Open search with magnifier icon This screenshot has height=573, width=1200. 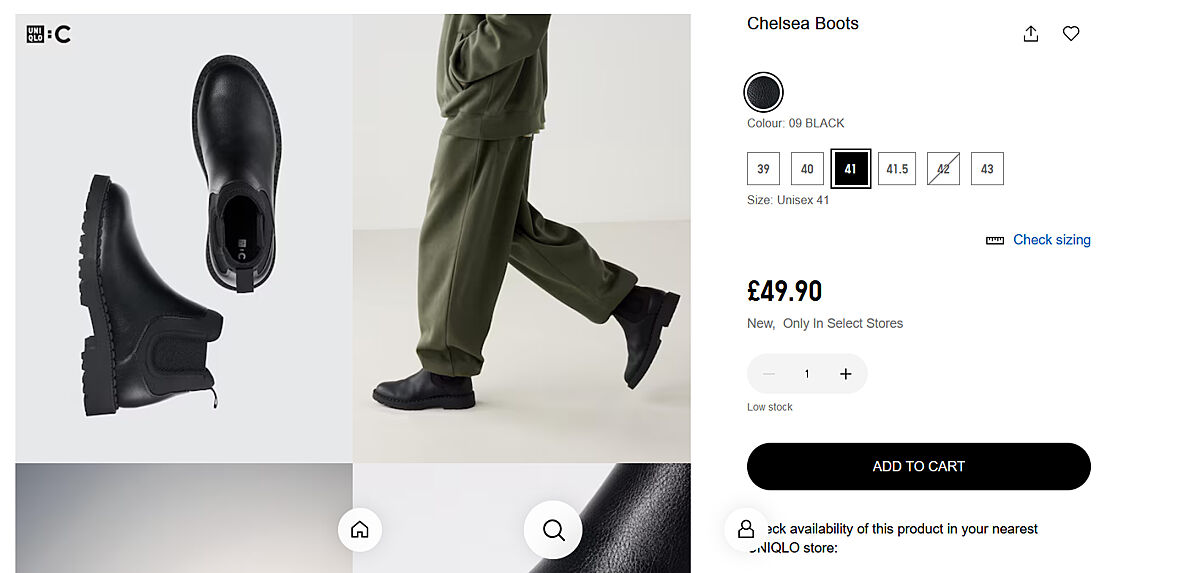pos(553,530)
